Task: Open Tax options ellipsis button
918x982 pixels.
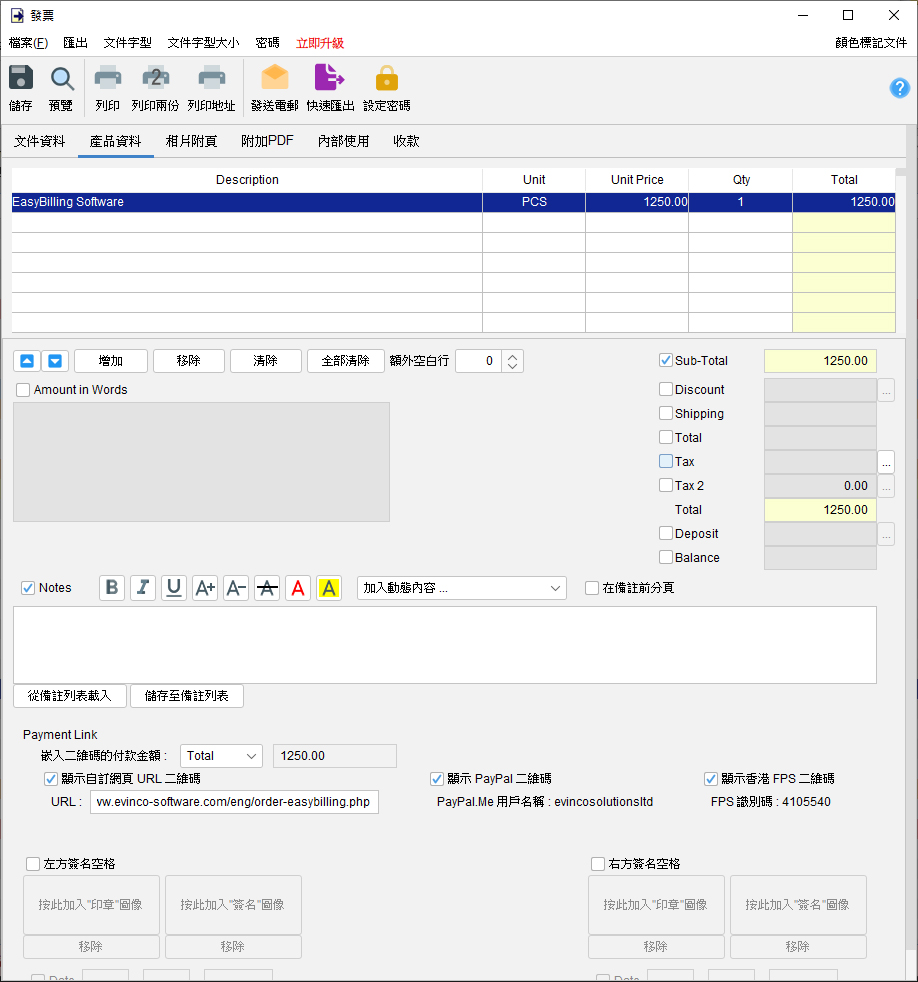Action: pyautogui.click(x=886, y=462)
